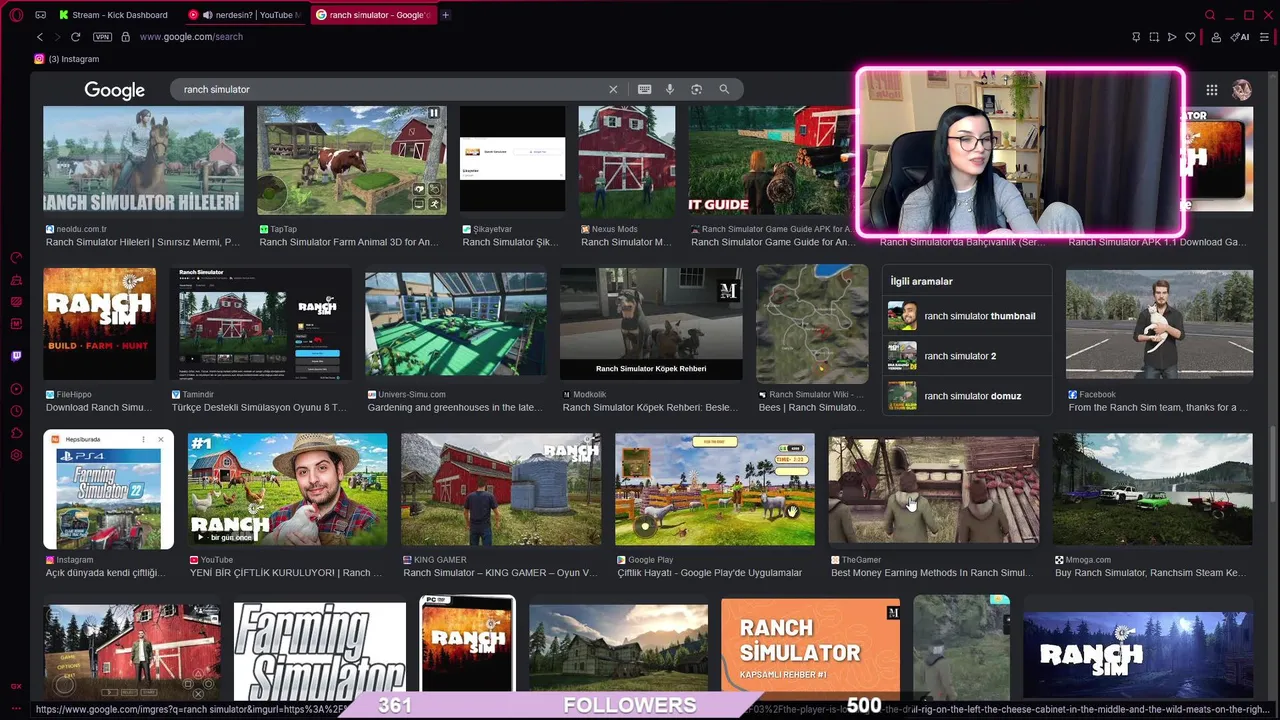The height and width of the screenshot is (720, 1280).
Task: Open the History clock icon in sidebar
Action: (x=16, y=411)
